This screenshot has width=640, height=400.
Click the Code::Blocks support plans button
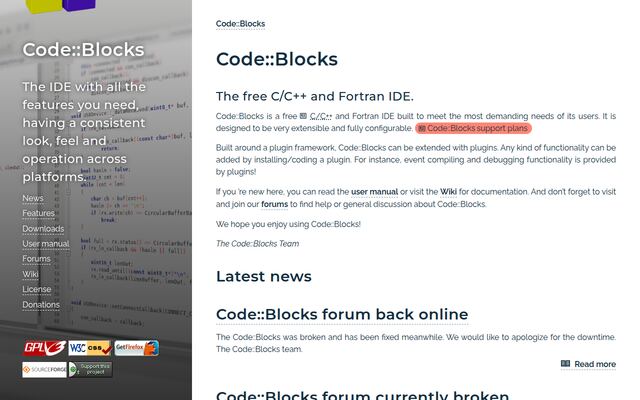473,128
